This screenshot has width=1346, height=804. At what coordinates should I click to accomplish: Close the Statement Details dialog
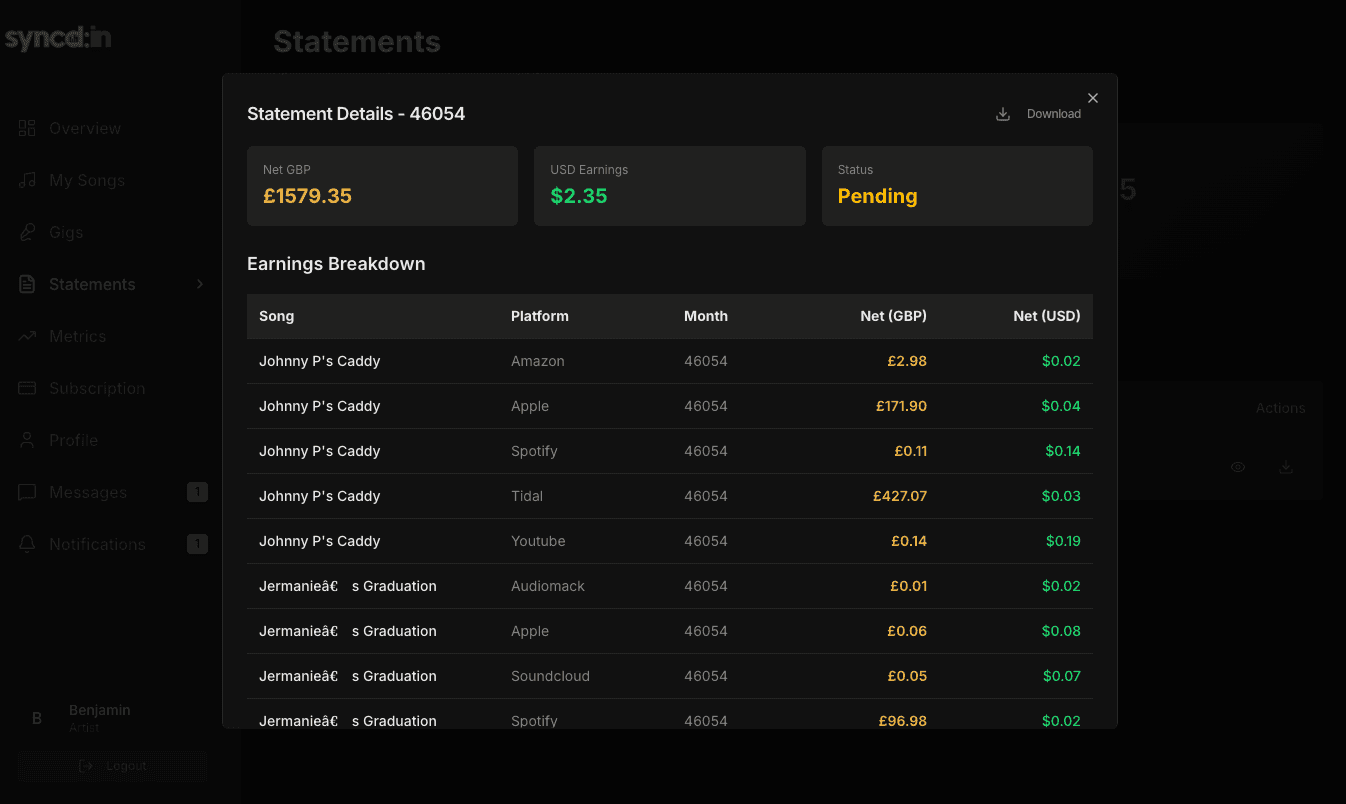click(x=1093, y=98)
